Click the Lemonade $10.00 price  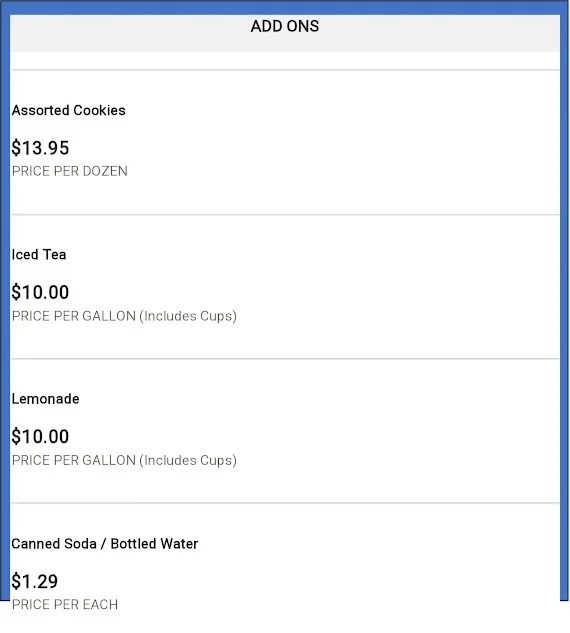click(40, 436)
